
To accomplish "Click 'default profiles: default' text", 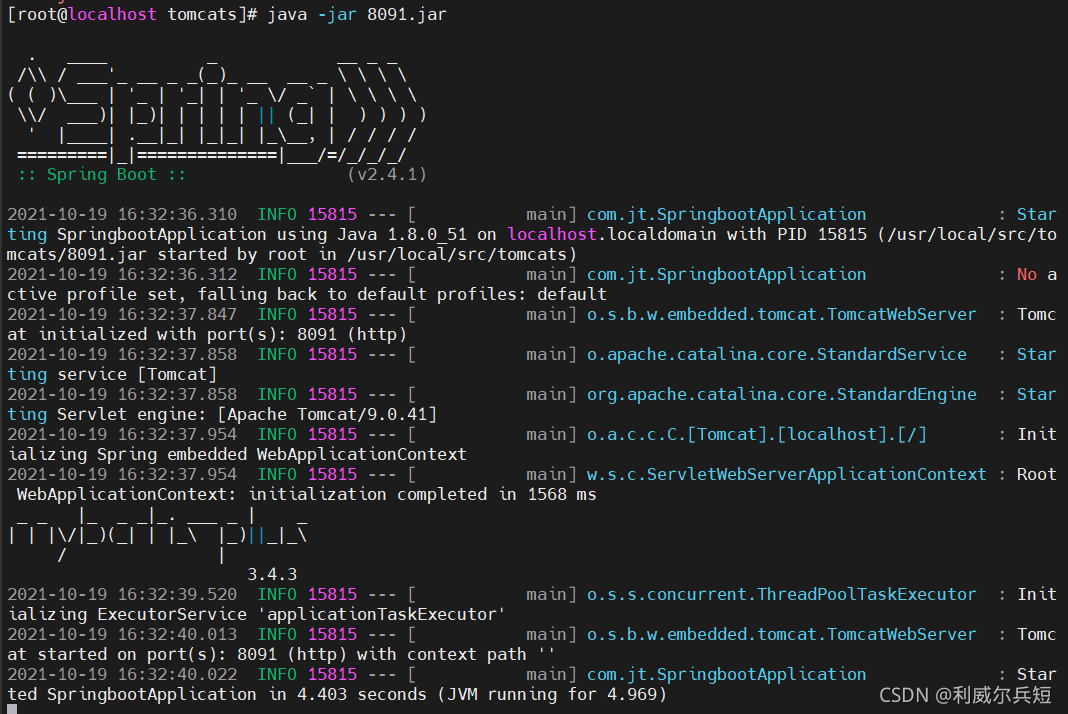I will point(482,294).
